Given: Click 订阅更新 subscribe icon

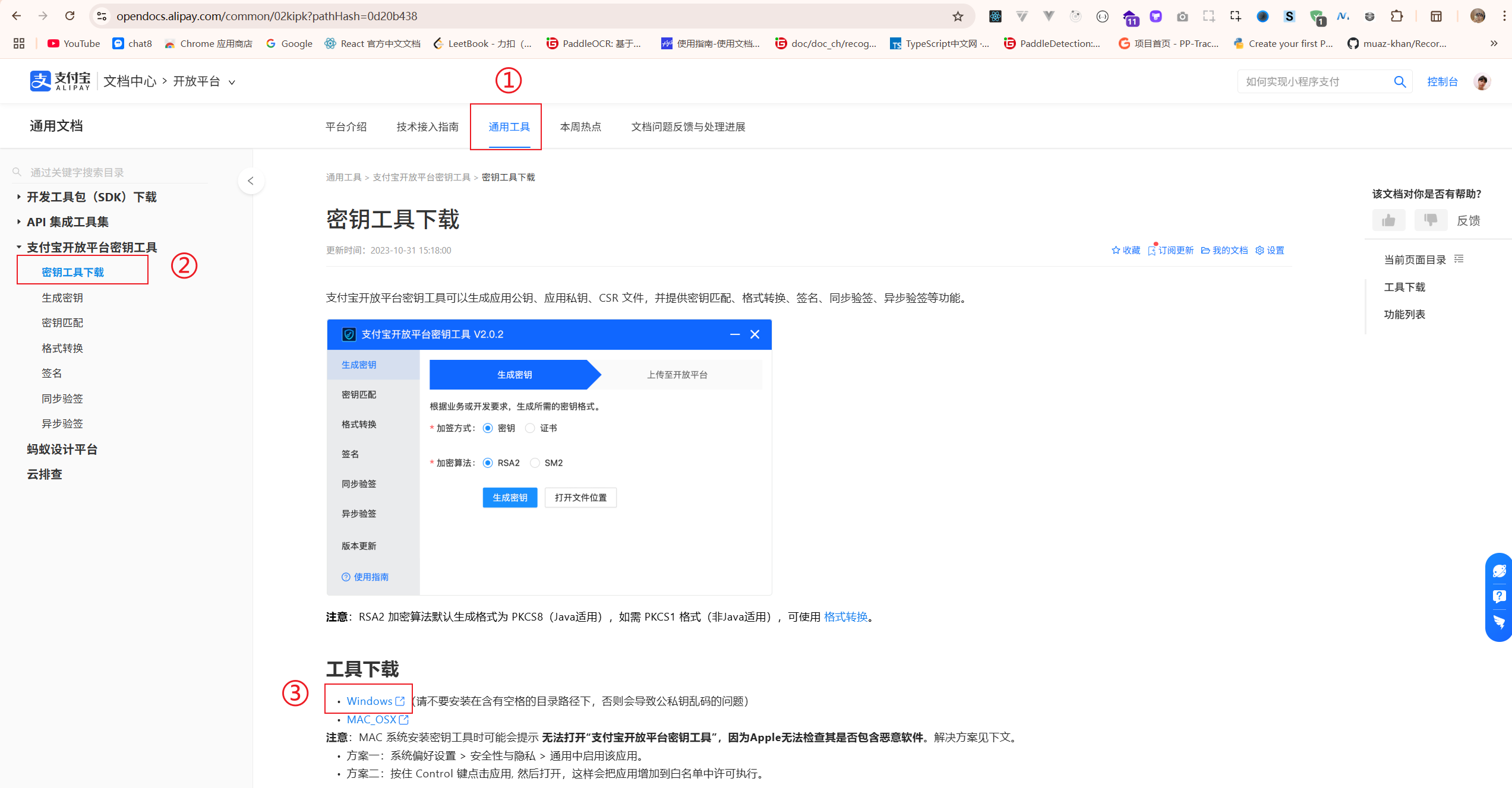Looking at the screenshot, I should pyautogui.click(x=1170, y=250).
